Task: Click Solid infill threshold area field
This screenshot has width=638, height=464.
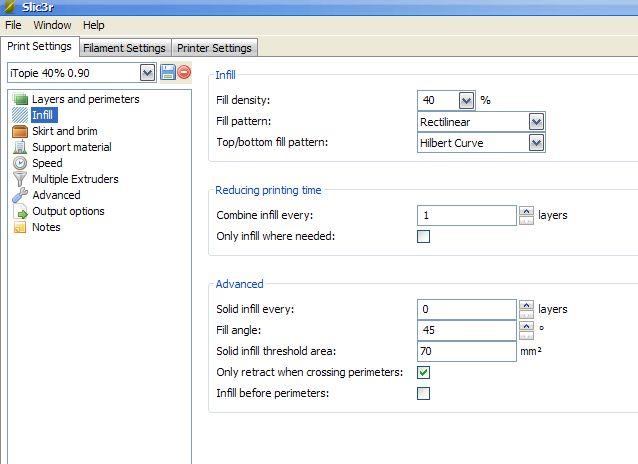Action: [467, 351]
